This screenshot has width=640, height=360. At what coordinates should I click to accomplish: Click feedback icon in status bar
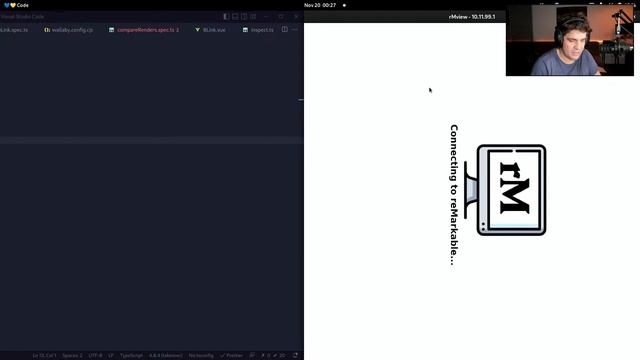252,356
